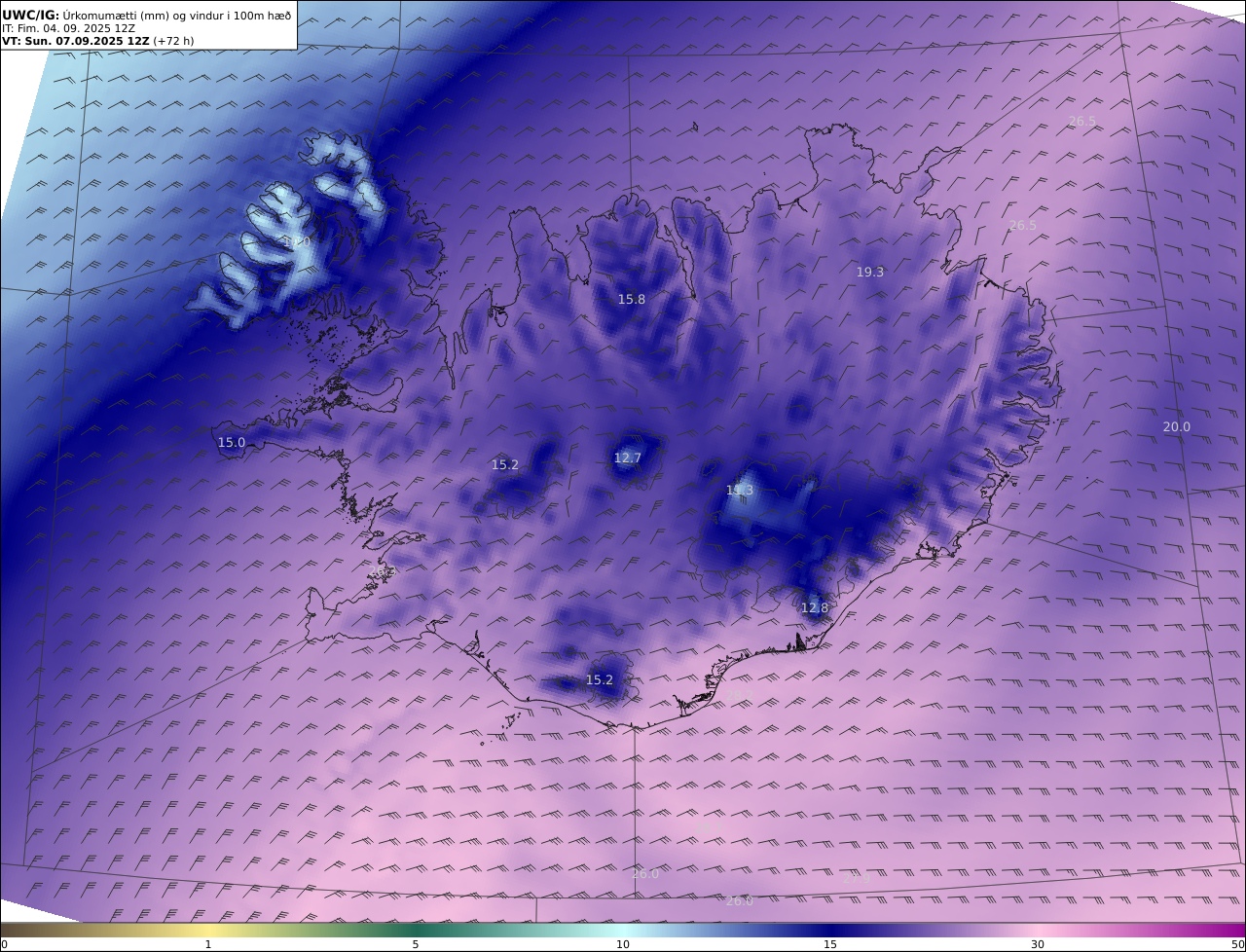
Task: Click the colorbar tick label 0
Action: point(4,944)
